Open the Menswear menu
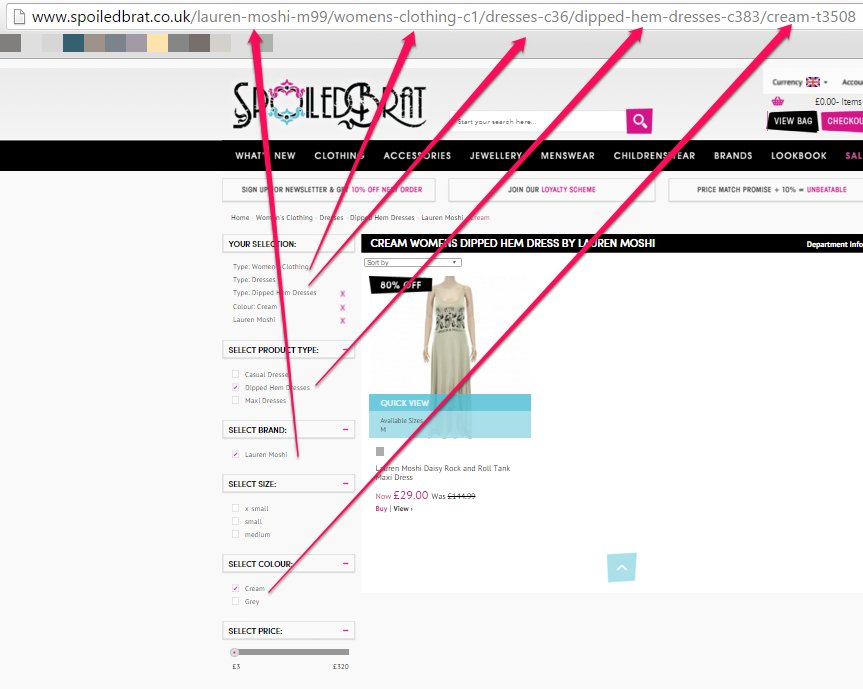This screenshot has width=863, height=689. click(567, 156)
